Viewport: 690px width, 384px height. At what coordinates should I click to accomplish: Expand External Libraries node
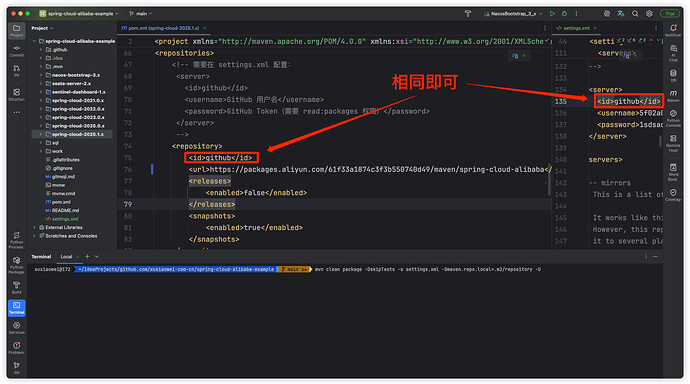click(35, 227)
